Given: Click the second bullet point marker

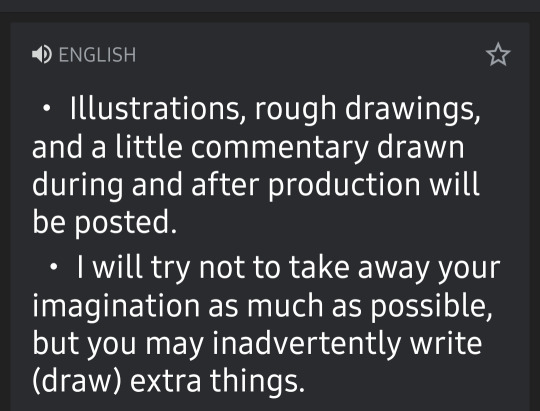Looking at the screenshot, I should [x=53, y=267].
